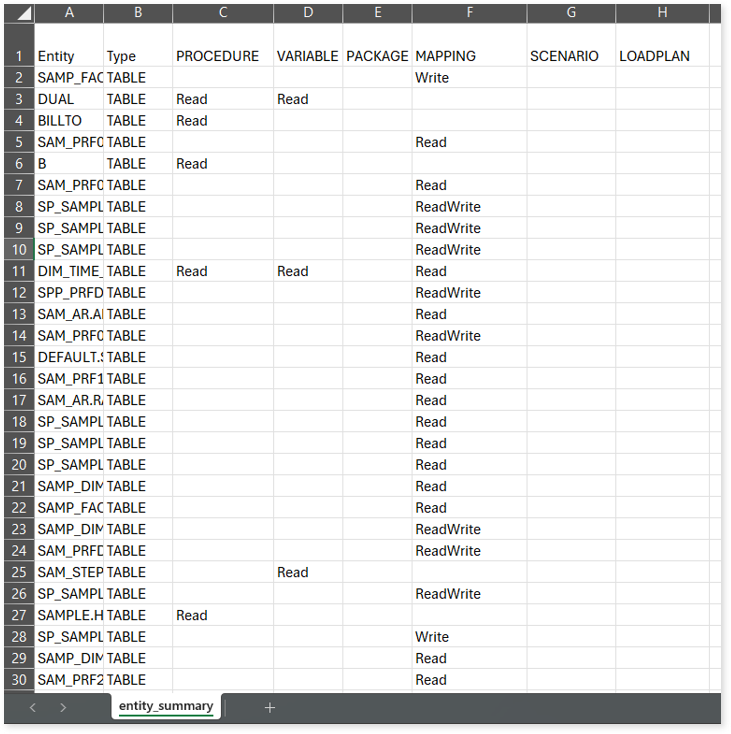Select the DUAL entity cell
This screenshot has height=734, width=731.
click(69, 99)
